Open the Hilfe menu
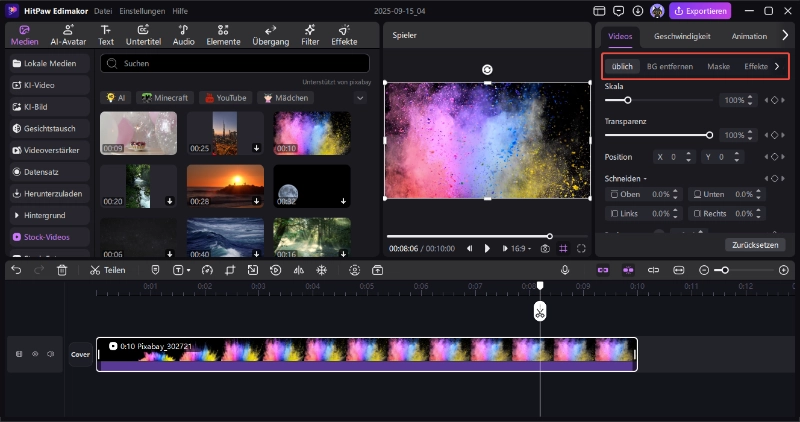The height and width of the screenshot is (422, 800). point(180,11)
